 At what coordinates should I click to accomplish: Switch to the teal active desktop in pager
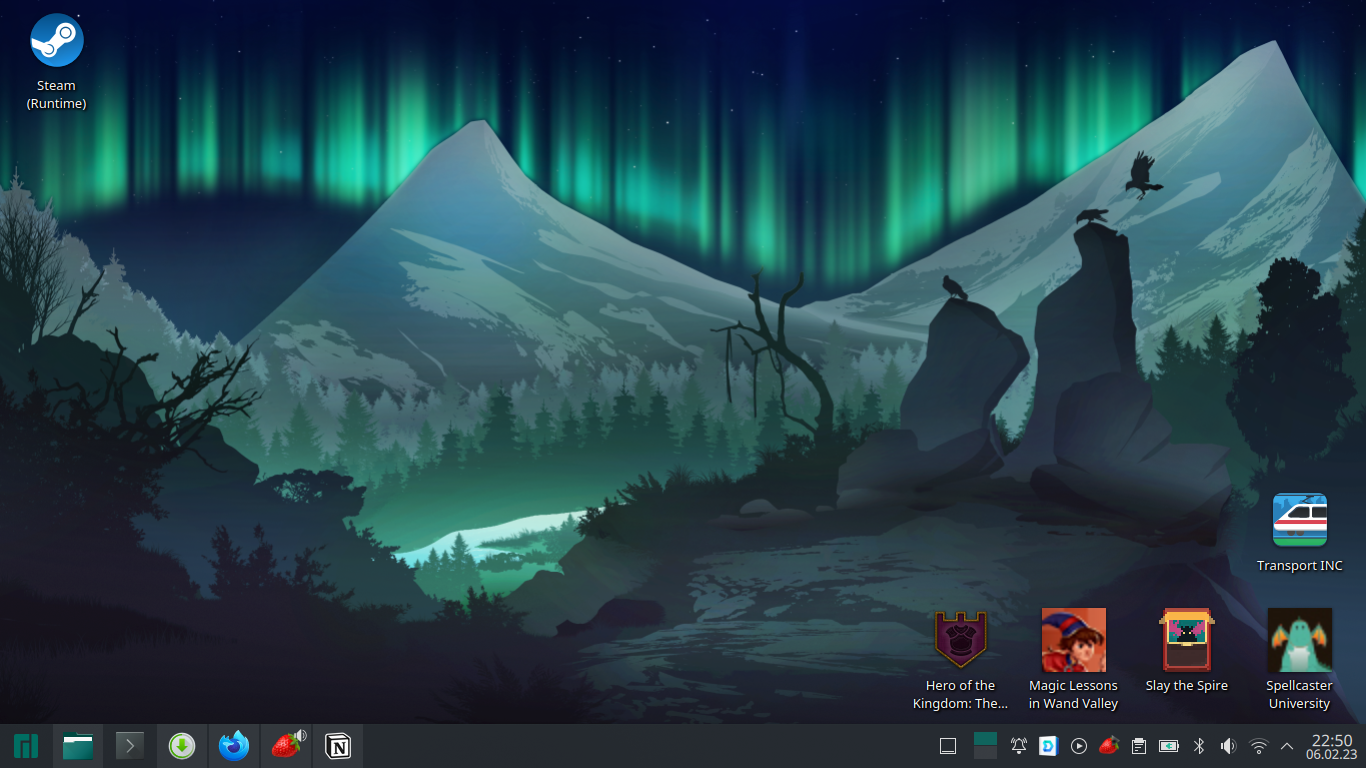click(985, 739)
